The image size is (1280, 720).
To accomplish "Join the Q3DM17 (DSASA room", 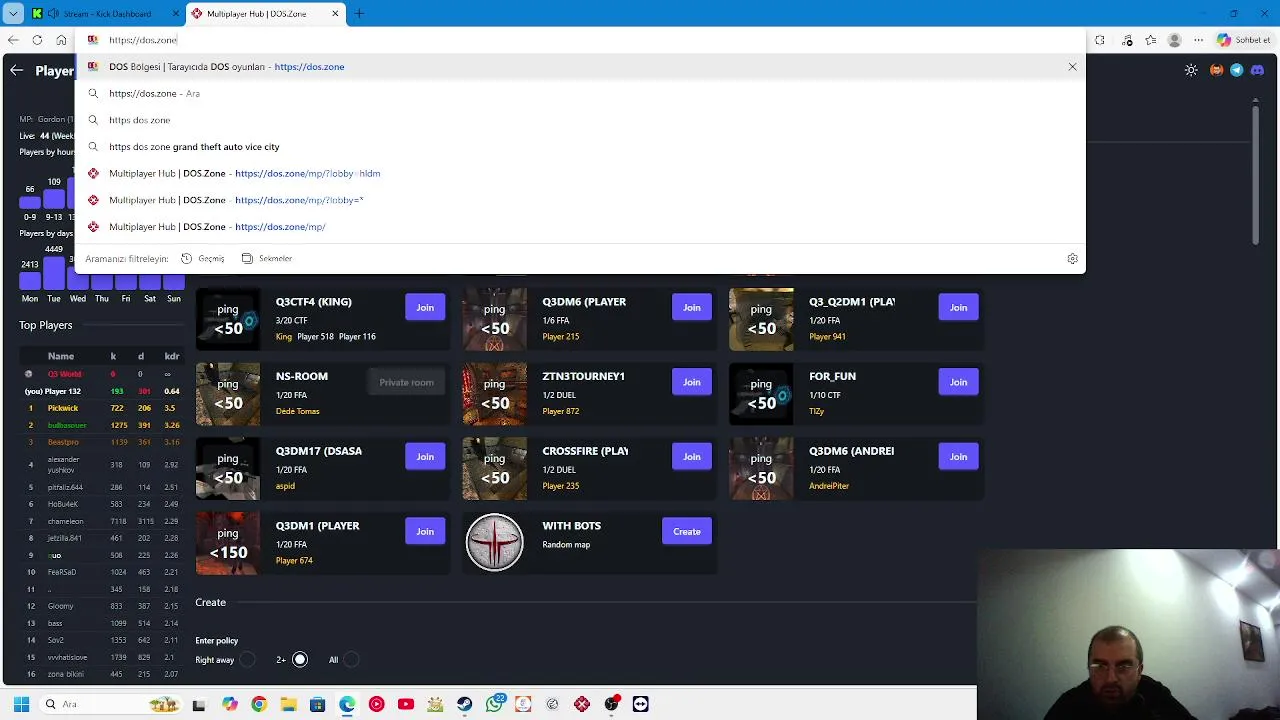I will click(425, 457).
